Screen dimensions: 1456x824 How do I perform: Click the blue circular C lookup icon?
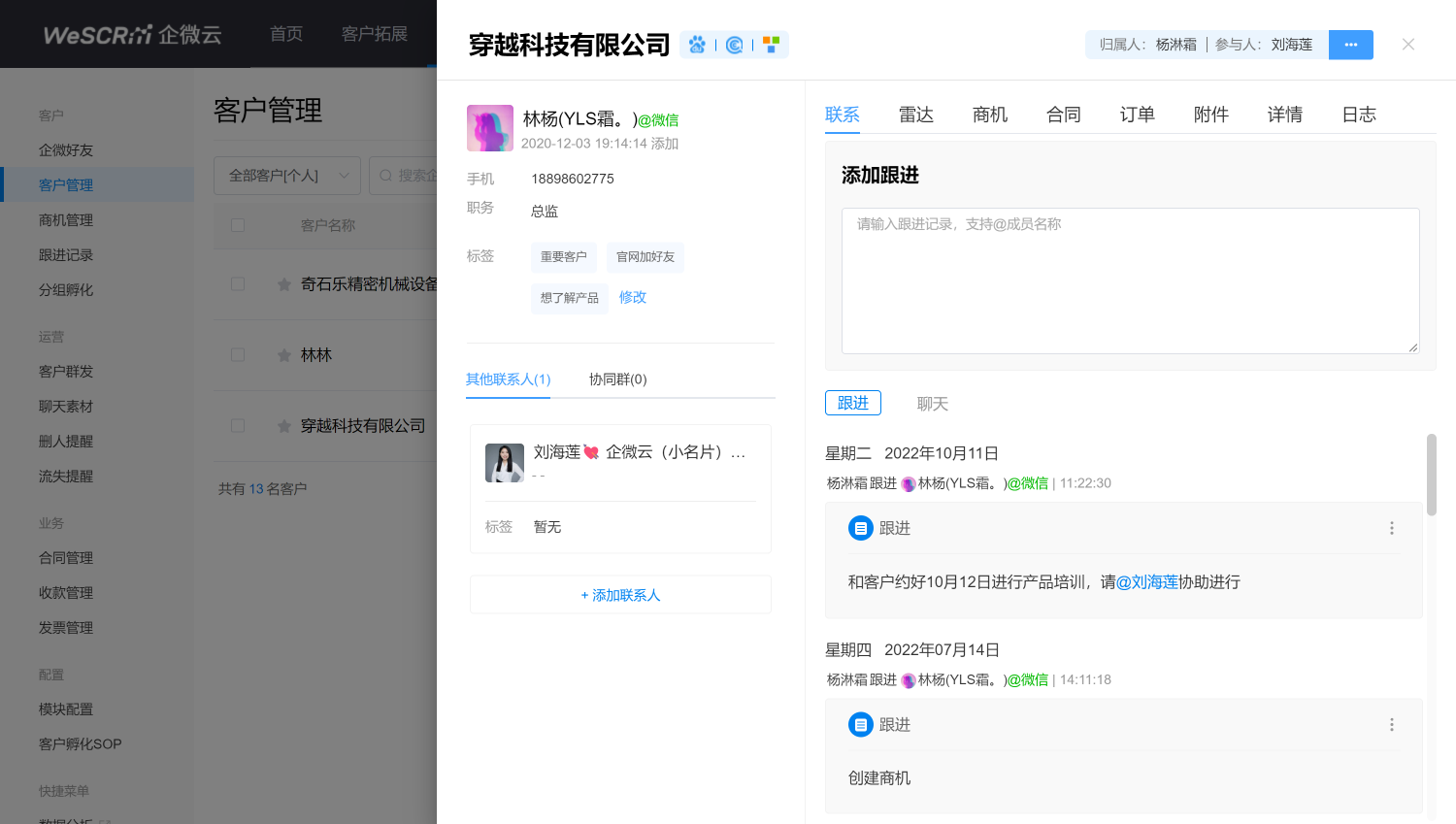735,45
